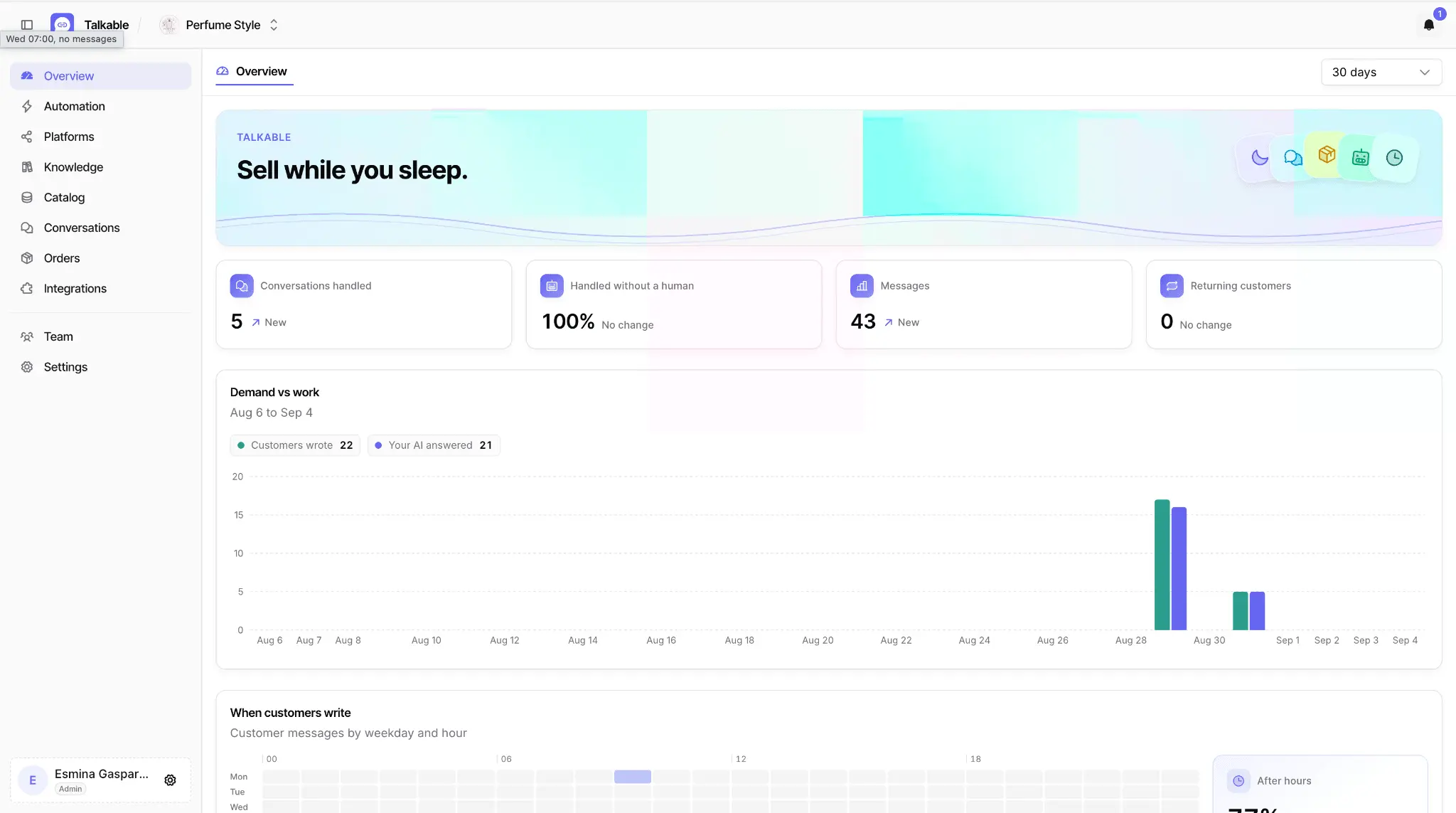1456x813 pixels.
Task: Click the short purple AI answered bar
Action: pyautogui.click(x=1257, y=611)
